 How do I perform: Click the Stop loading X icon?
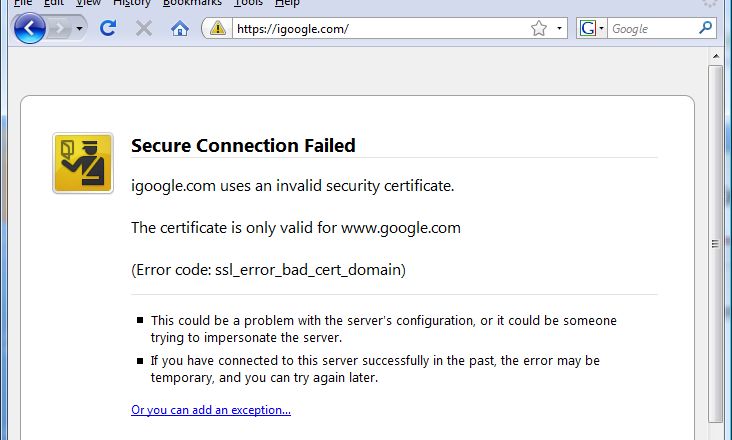point(144,29)
